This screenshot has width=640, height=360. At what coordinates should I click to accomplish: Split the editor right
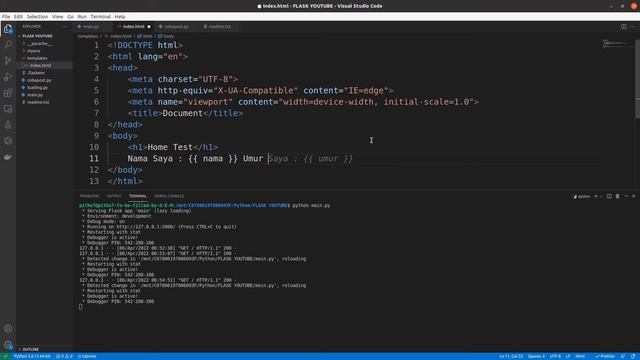624,27
